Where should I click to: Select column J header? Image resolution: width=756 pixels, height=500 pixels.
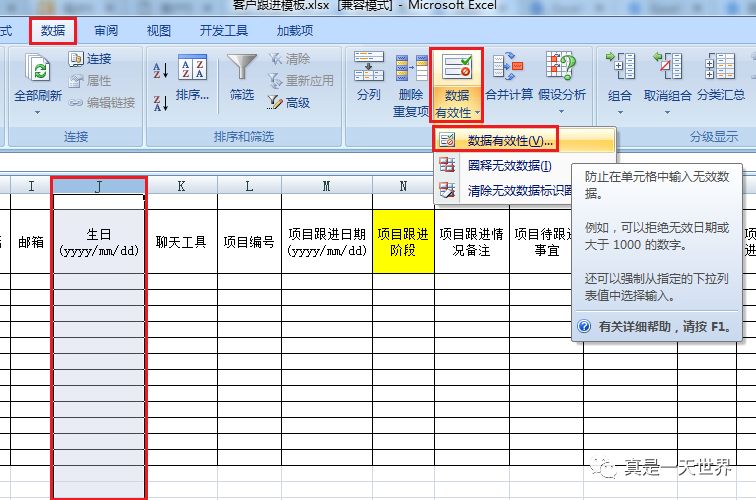(98, 186)
